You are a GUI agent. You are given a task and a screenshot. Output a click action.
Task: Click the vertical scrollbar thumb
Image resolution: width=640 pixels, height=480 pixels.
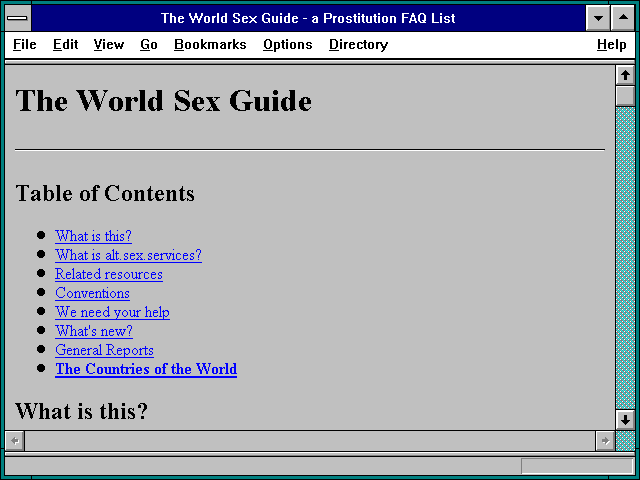point(625,96)
